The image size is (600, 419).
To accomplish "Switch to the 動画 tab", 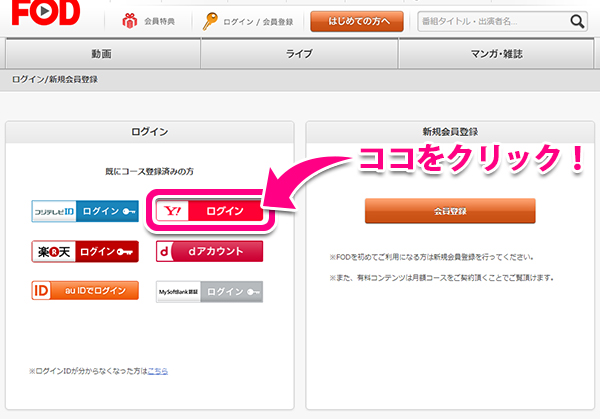I will click(x=103, y=54).
